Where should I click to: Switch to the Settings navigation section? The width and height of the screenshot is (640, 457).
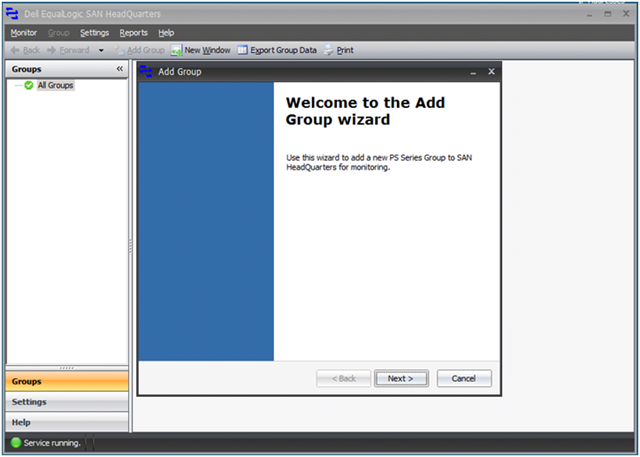(67, 402)
